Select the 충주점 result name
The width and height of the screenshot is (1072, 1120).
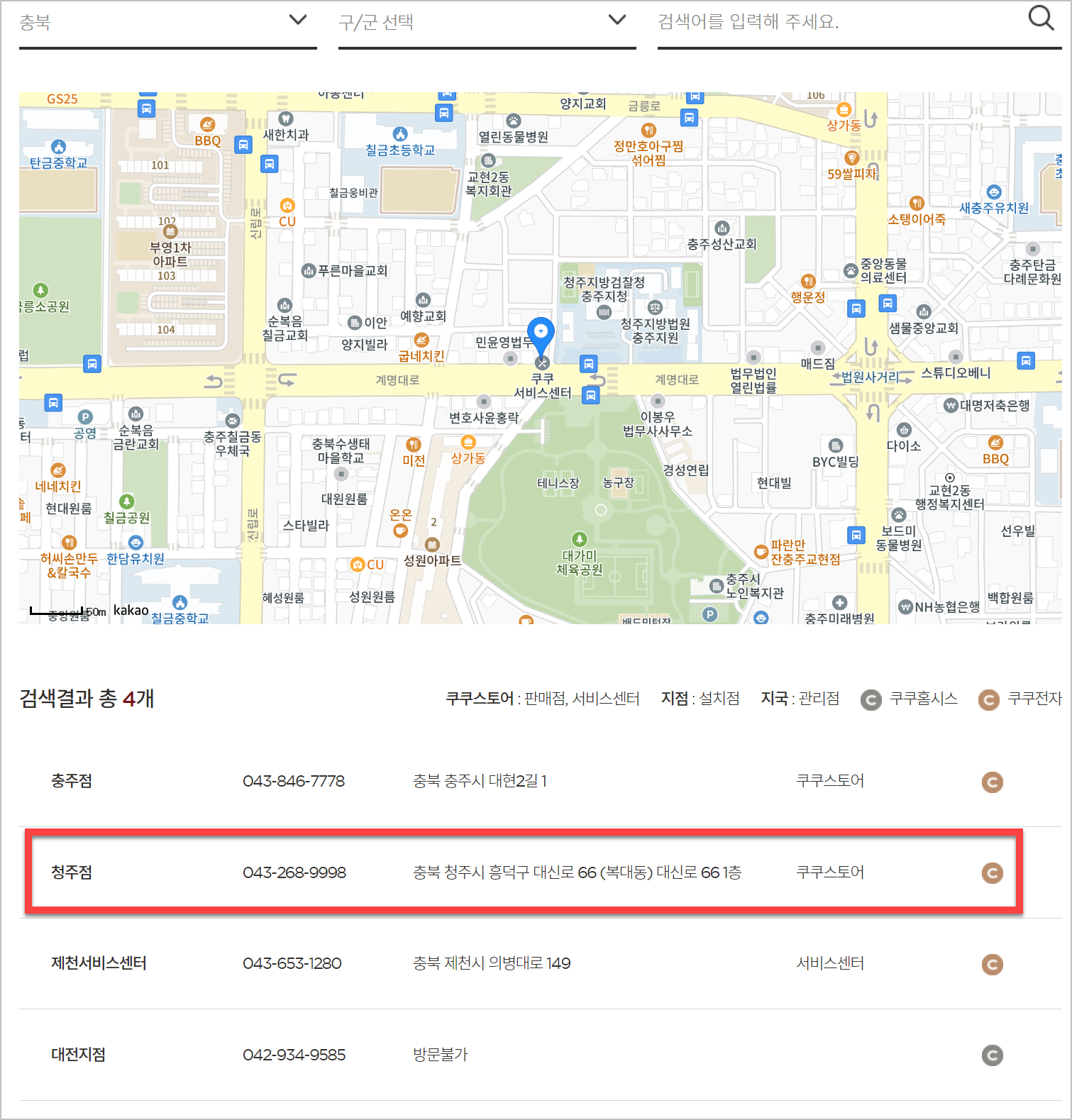[x=72, y=781]
